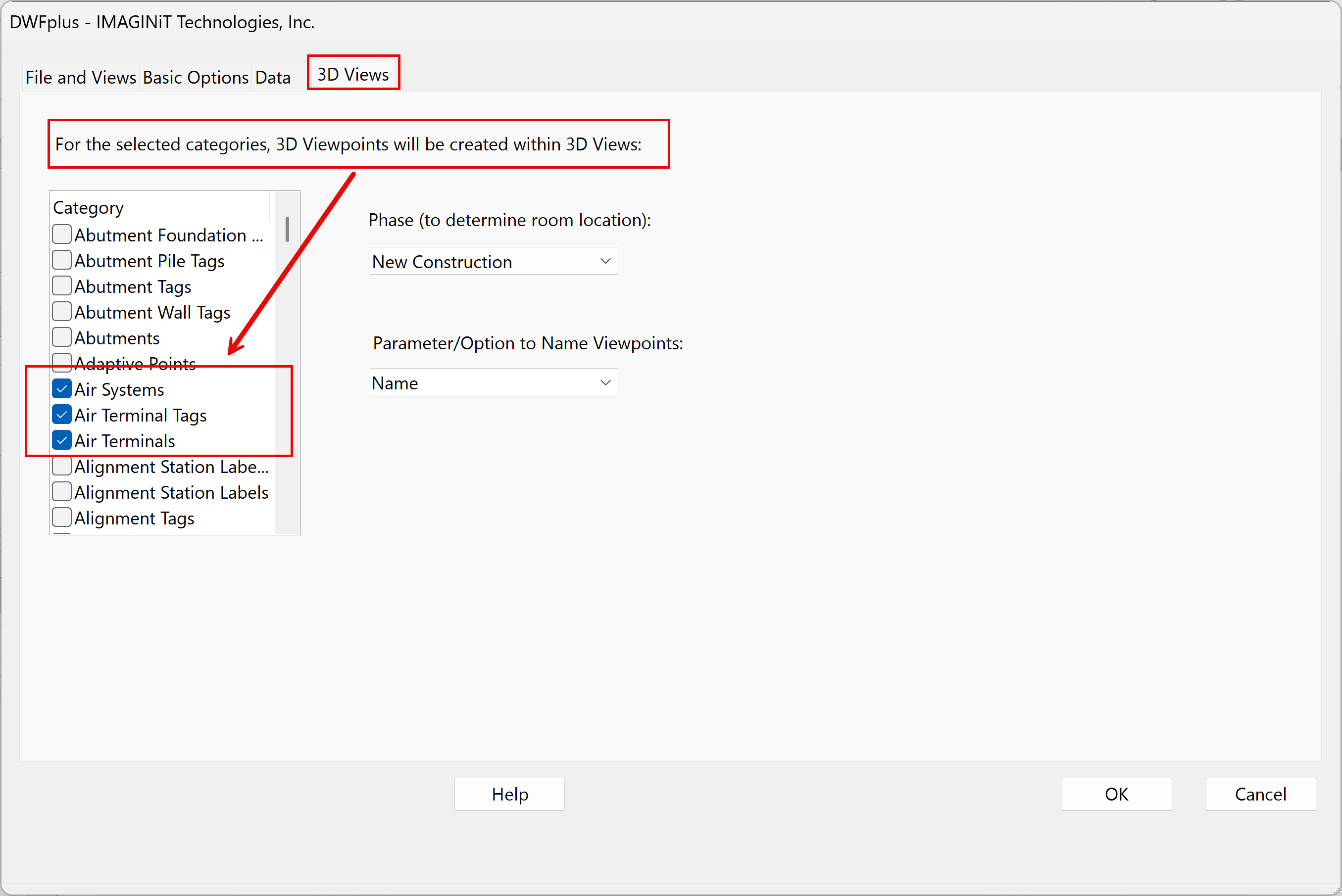Open the Basic Options tab

(196, 77)
